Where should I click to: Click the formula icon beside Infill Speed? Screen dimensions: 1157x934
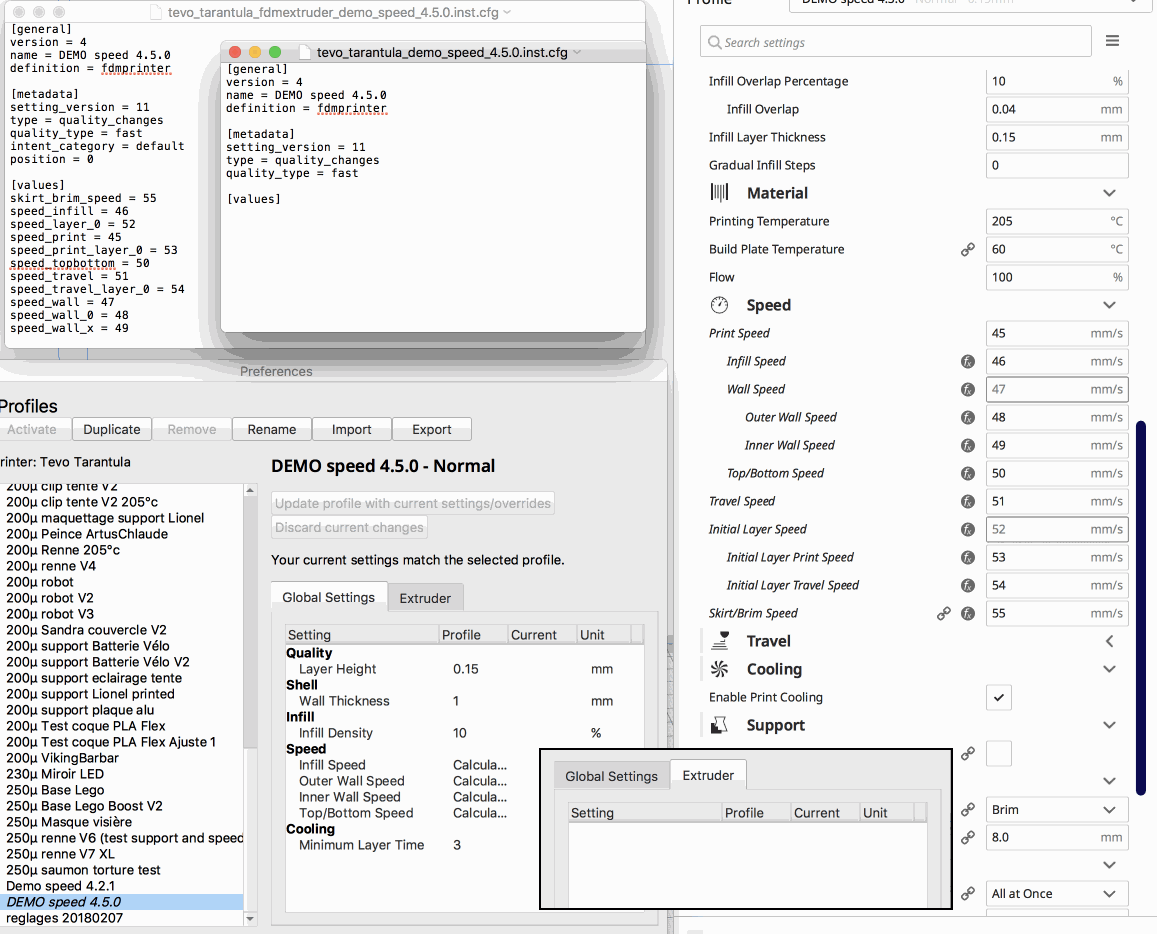[x=967, y=362]
